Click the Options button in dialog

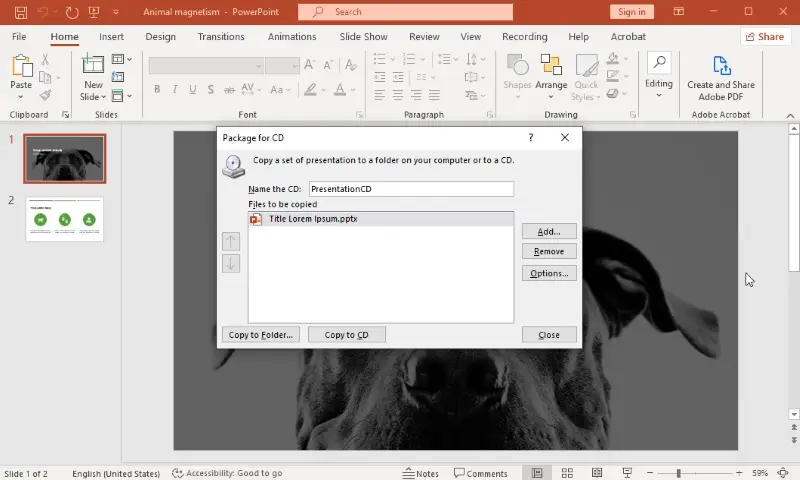click(x=549, y=273)
